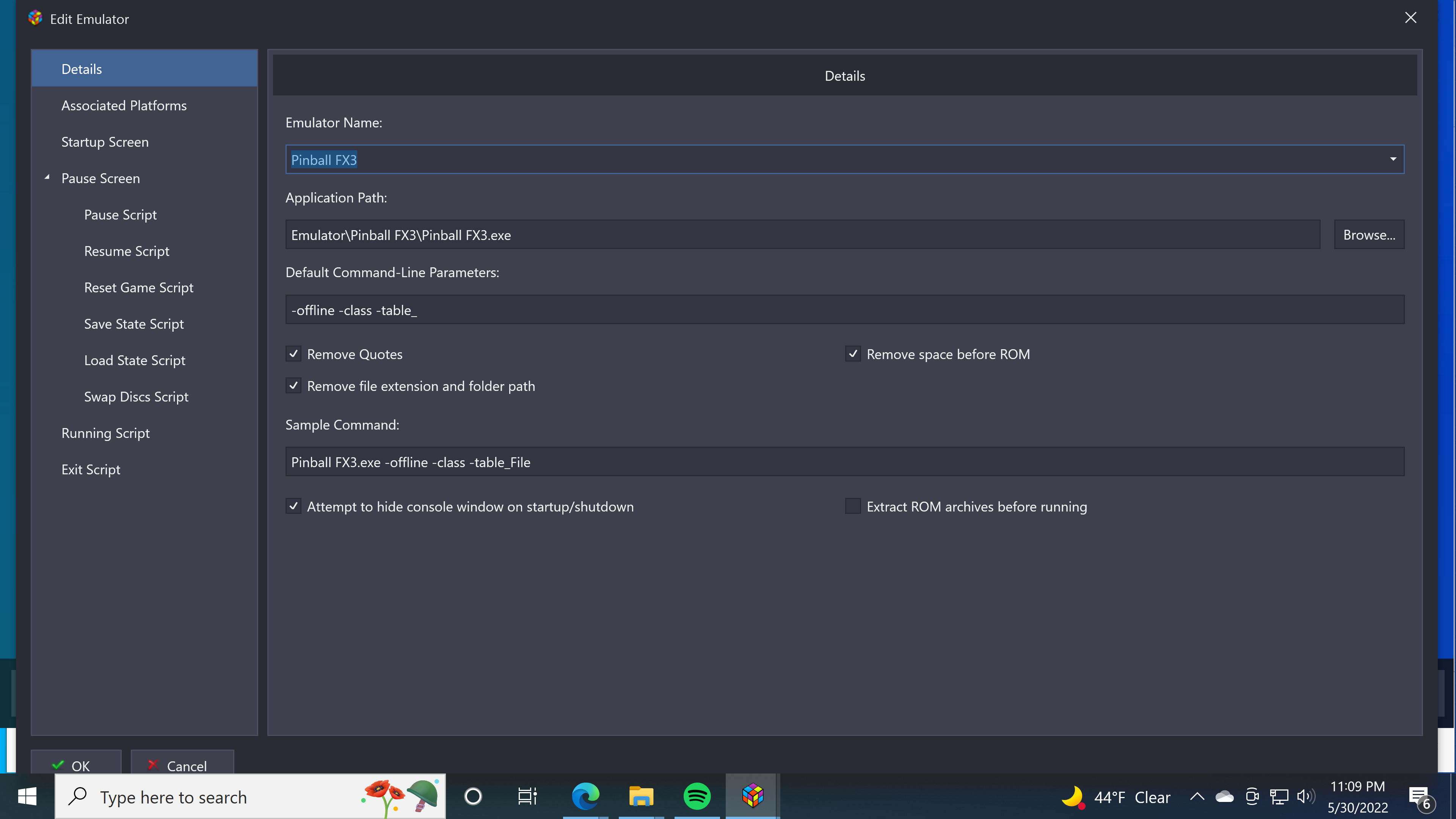Select the Details section

[144, 69]
